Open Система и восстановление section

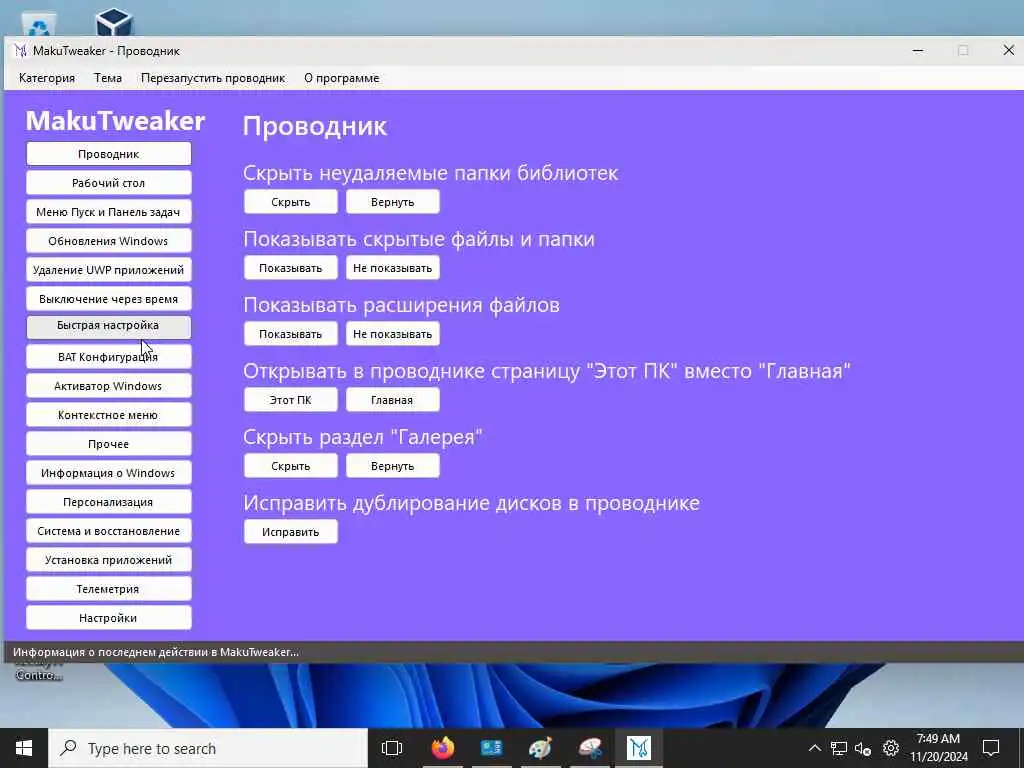(x=108, y=531)
